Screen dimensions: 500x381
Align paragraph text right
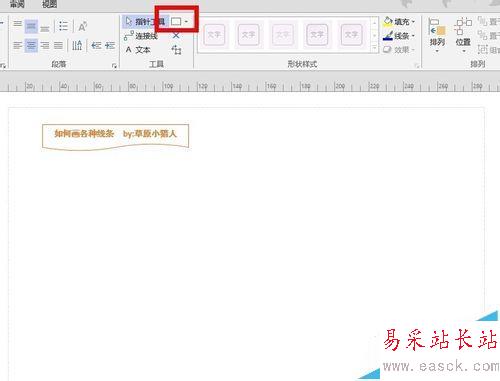click(45, 45)
